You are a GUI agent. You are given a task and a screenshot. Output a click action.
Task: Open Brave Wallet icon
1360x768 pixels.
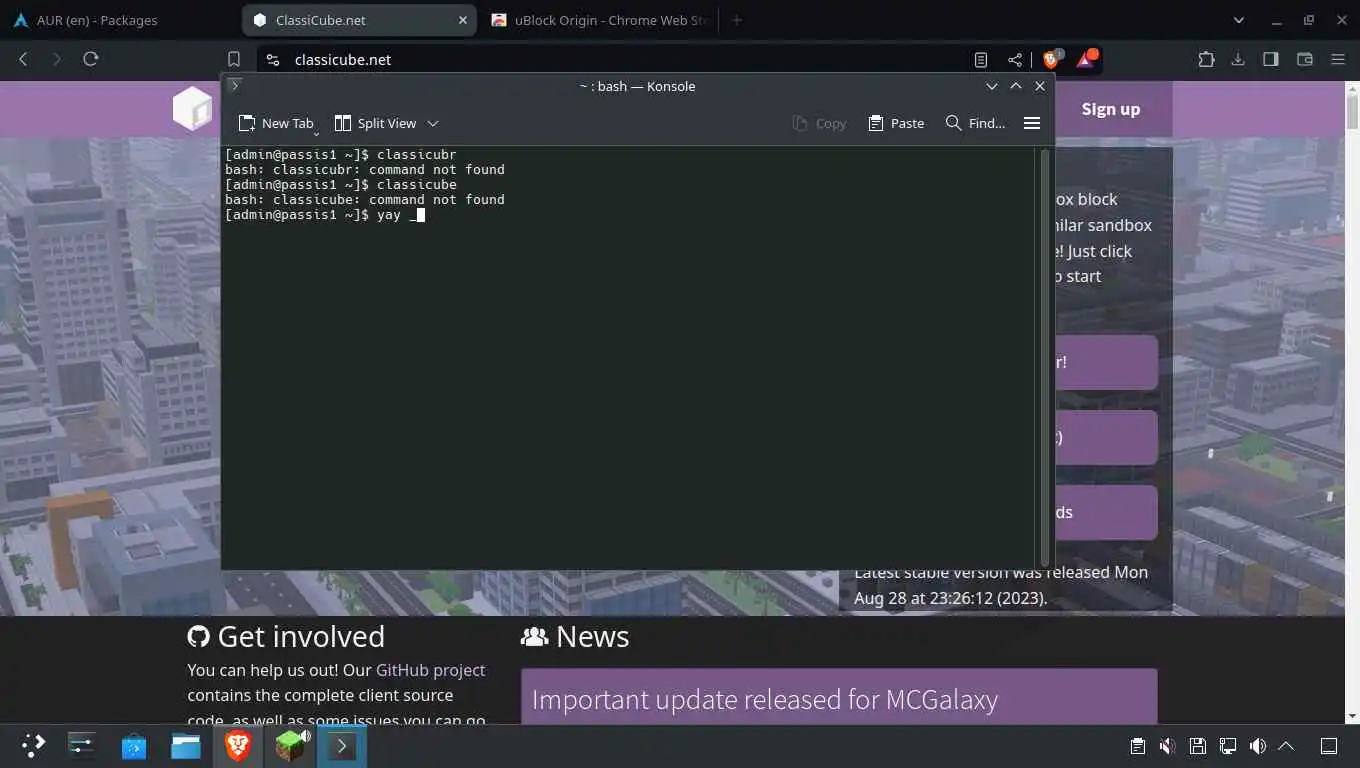point(1304,59)
